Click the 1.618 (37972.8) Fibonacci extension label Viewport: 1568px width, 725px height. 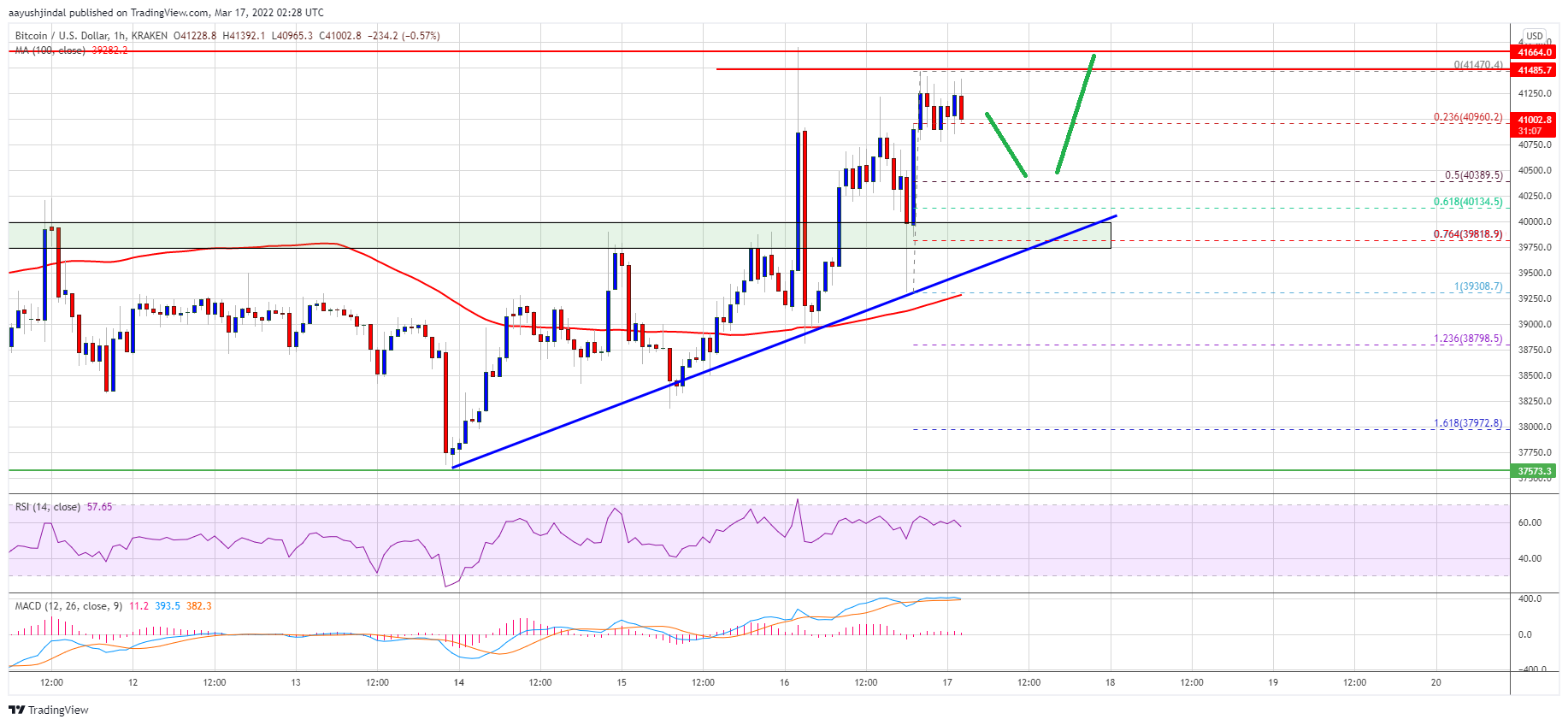[x=1467, y=423]
